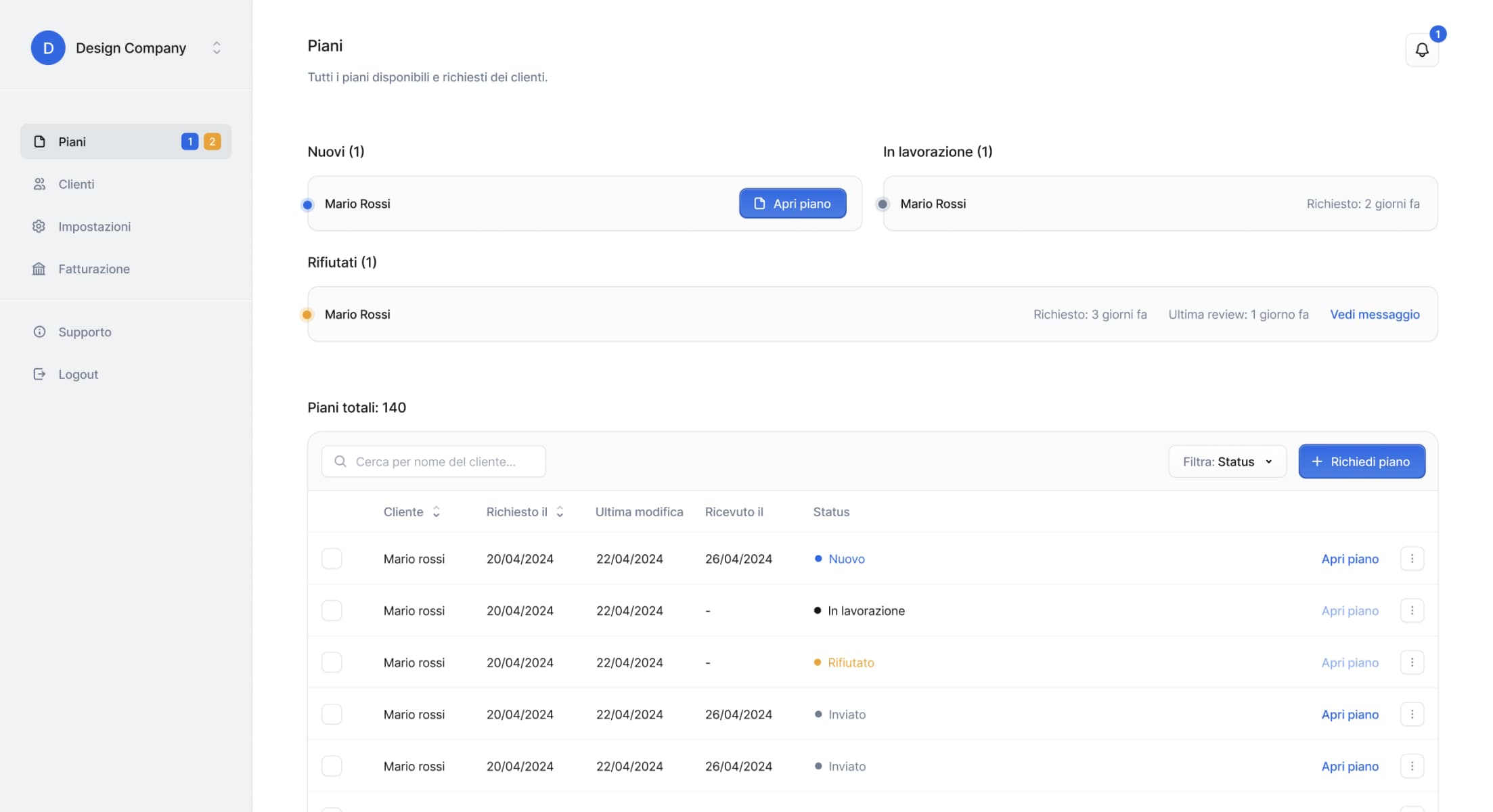Viewport: 1493px width, 812px height.
Task: Click the Richiedi piano button
Action: pos(1362,461)
